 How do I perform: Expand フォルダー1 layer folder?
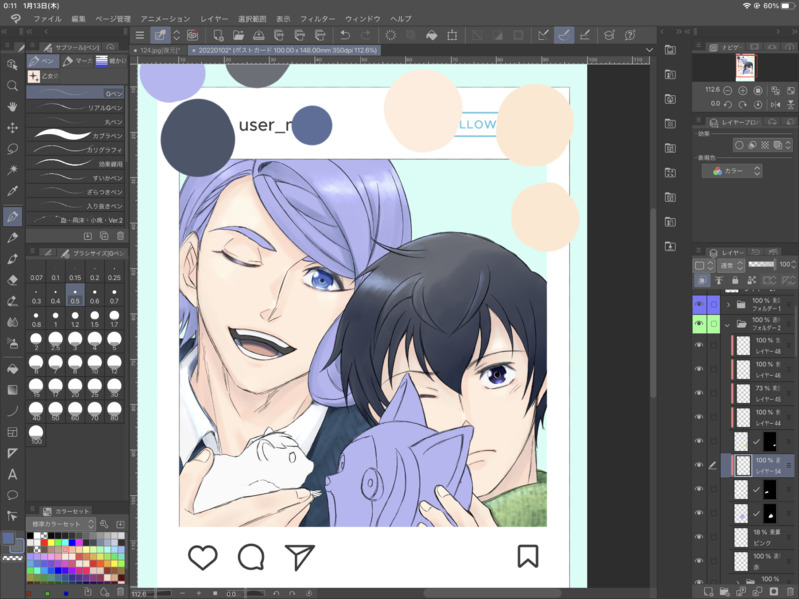[x=728, y=305]
